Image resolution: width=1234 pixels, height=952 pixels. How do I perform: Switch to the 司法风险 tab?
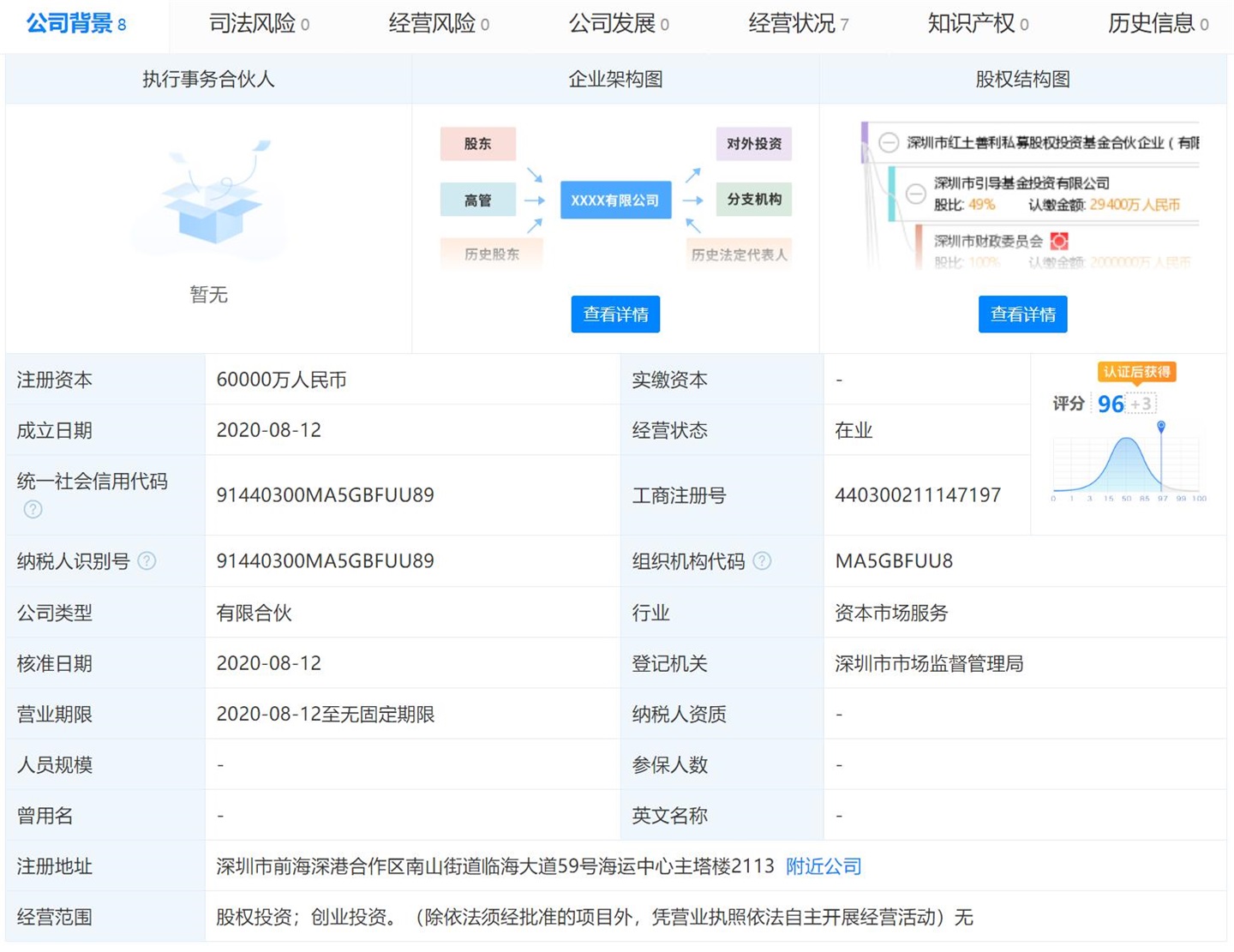[258, 23]
